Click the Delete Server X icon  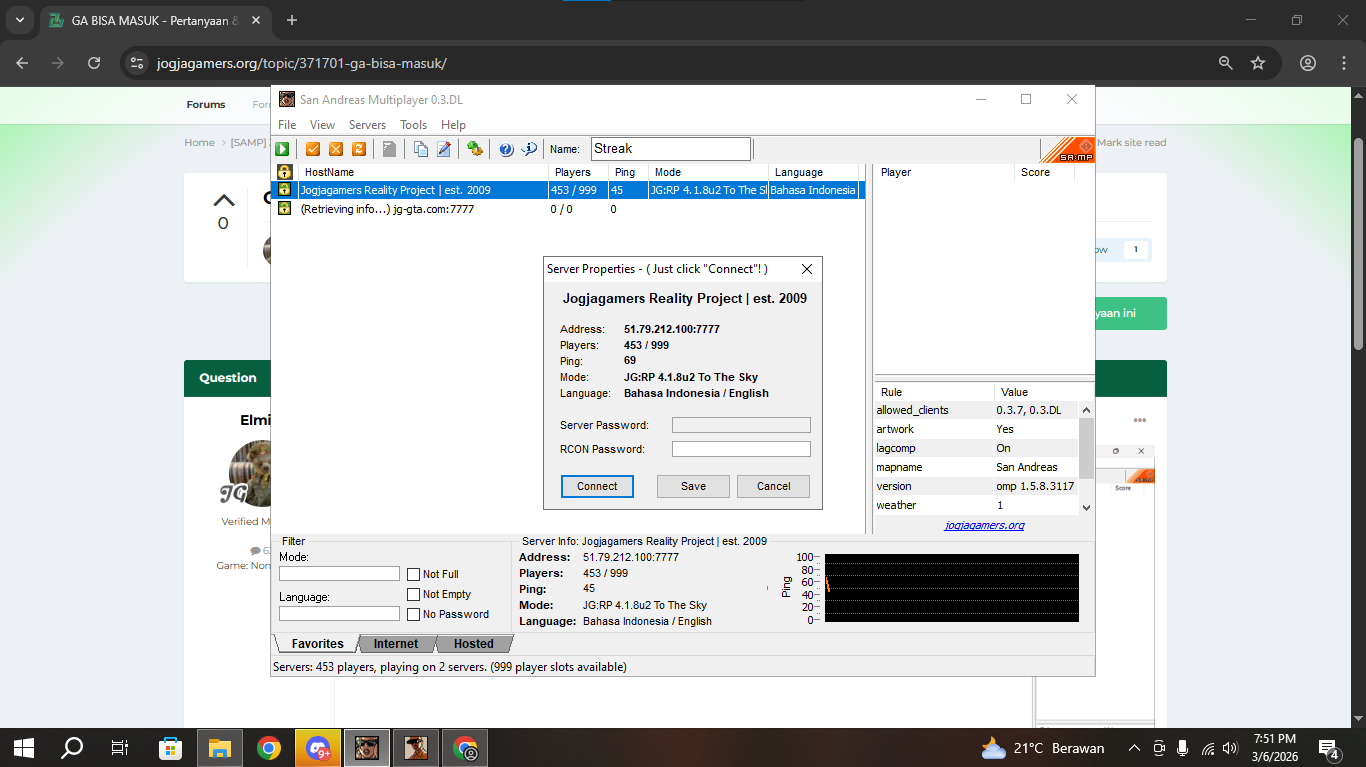[x=336, y=149]
